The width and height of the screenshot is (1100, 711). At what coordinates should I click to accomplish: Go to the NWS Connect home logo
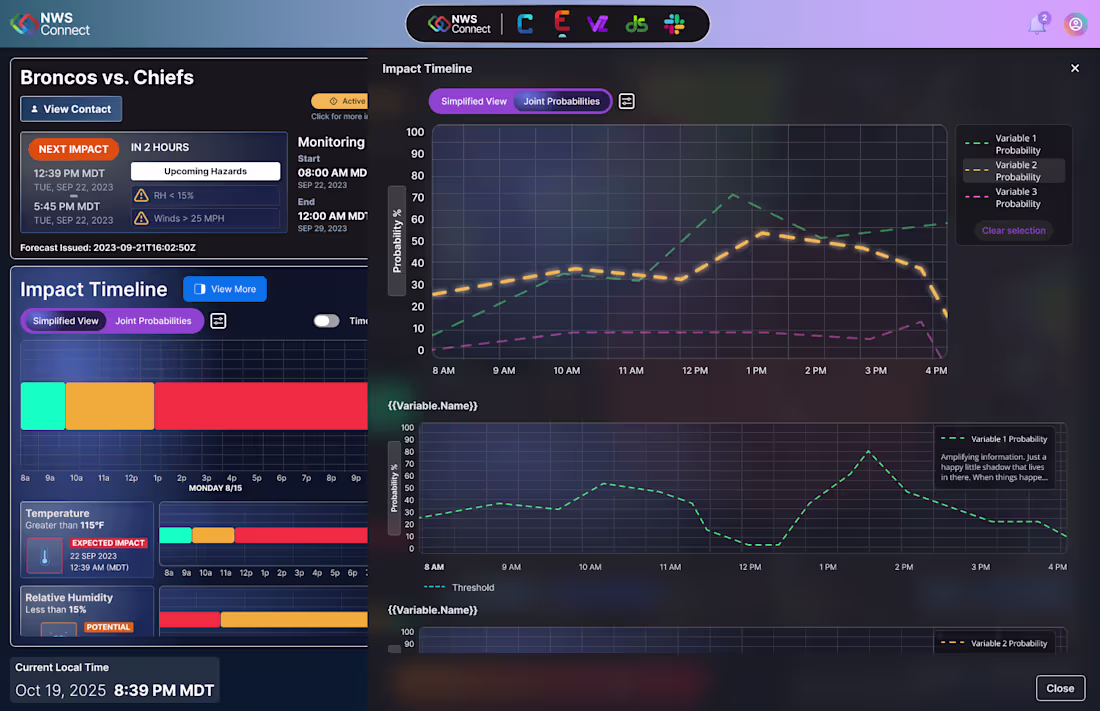click(50, 25)
